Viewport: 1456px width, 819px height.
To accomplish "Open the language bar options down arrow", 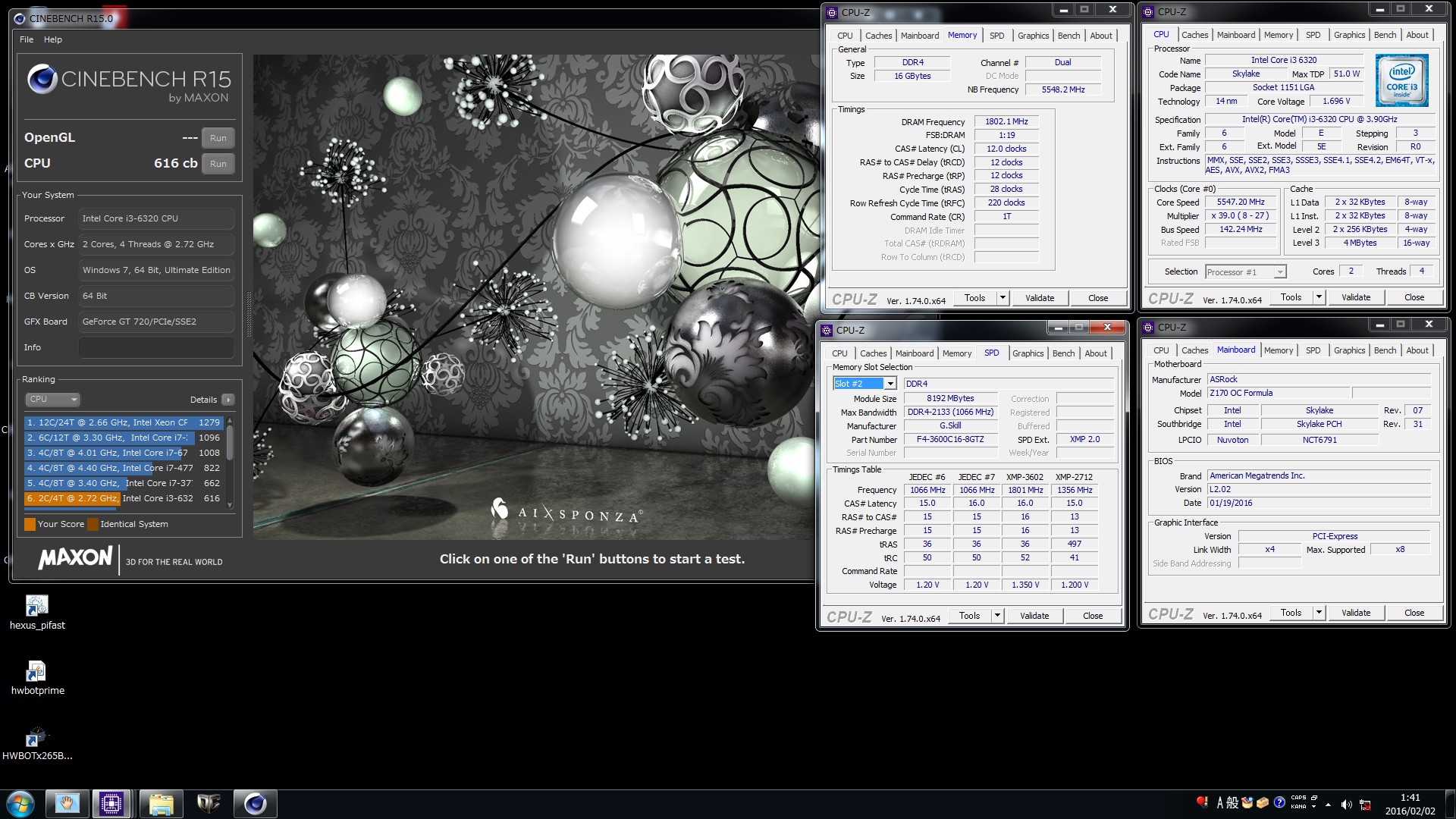I will 1314,807.
